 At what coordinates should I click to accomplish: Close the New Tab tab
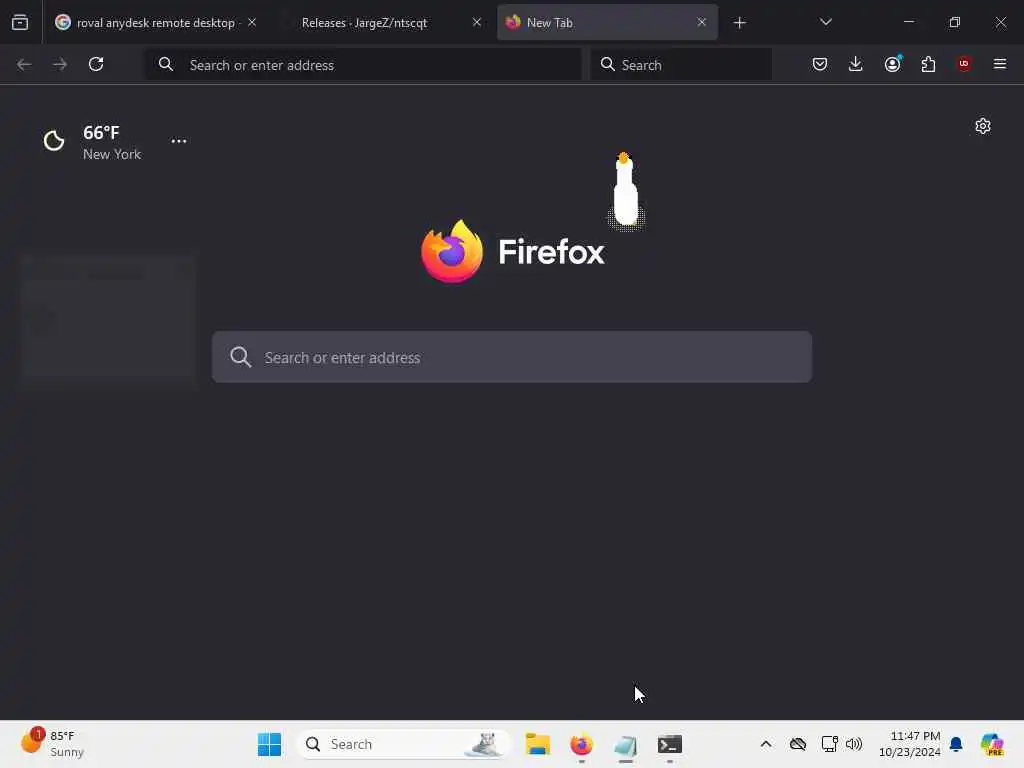[701, 22]
